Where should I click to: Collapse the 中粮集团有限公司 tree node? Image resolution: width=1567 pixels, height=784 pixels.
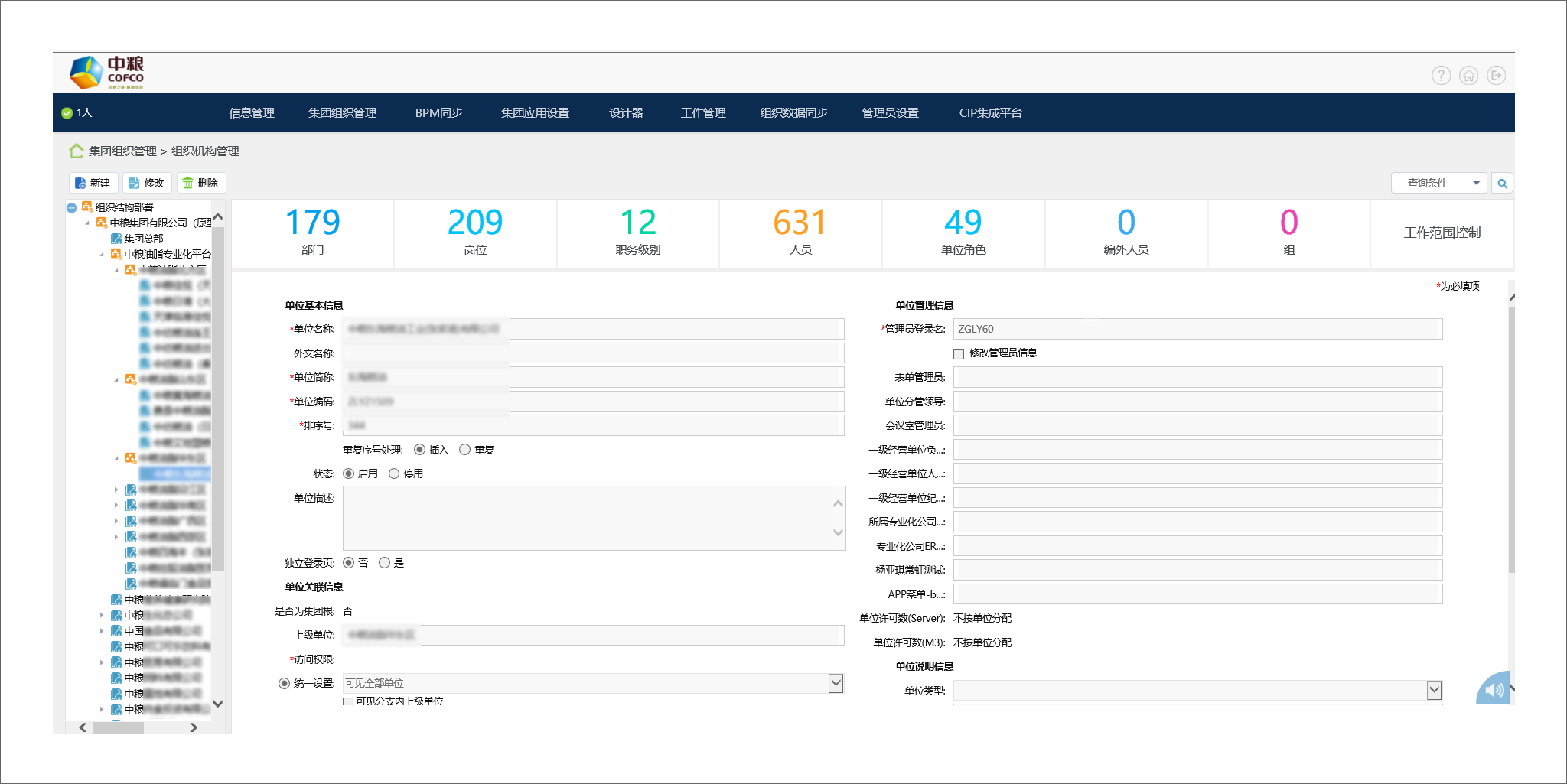87,223
